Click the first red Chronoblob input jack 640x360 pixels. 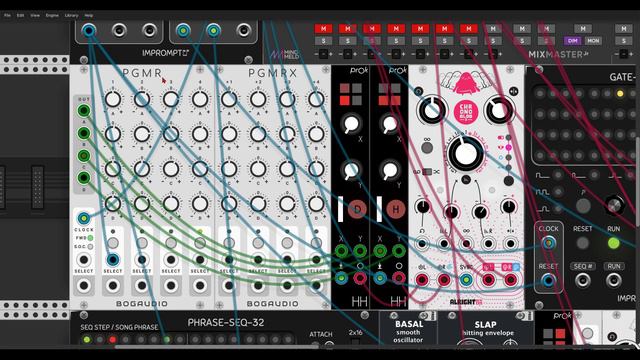pyautogui.click(x=422, y=280)
